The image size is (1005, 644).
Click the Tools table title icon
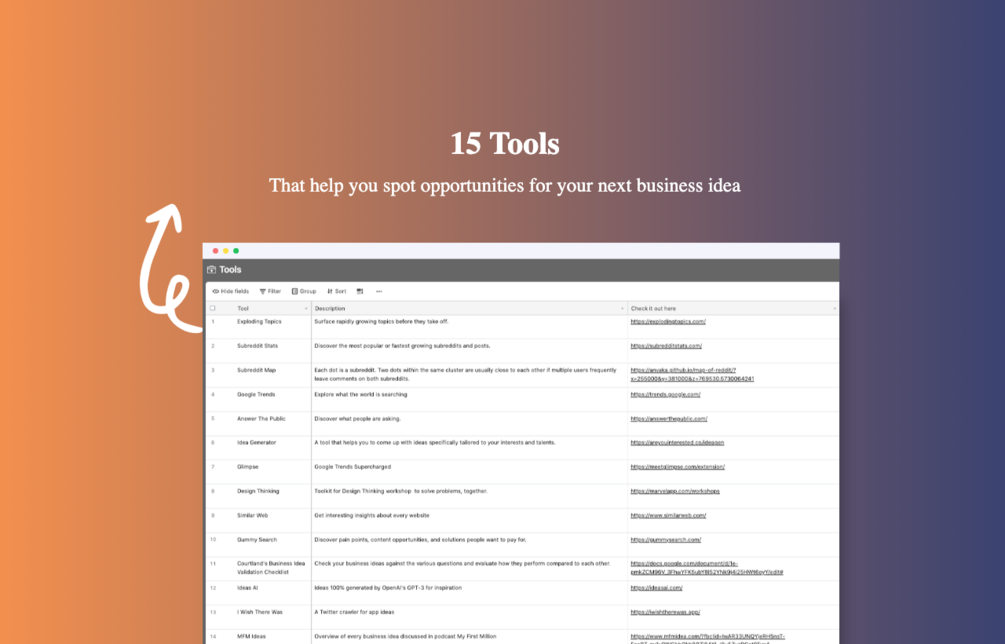point(212,270)
